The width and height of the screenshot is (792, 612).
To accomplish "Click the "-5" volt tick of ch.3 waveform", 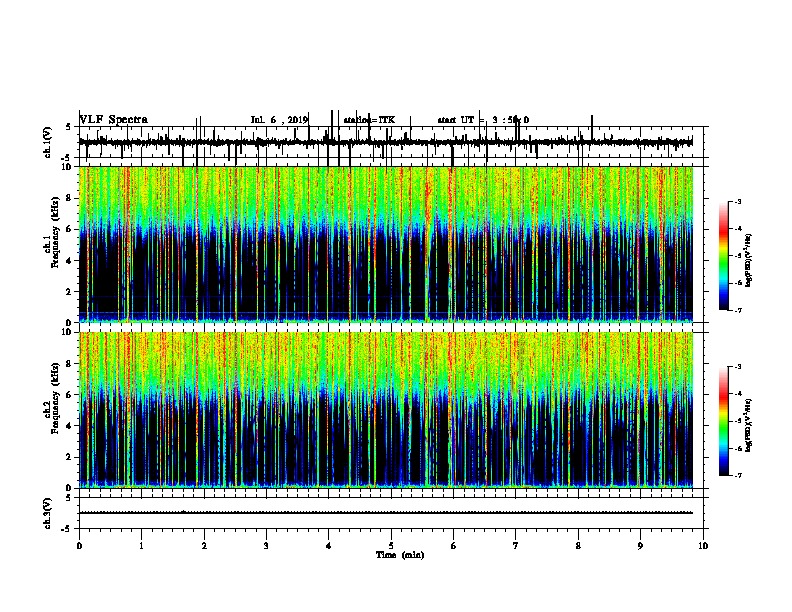I will [67, 529].
